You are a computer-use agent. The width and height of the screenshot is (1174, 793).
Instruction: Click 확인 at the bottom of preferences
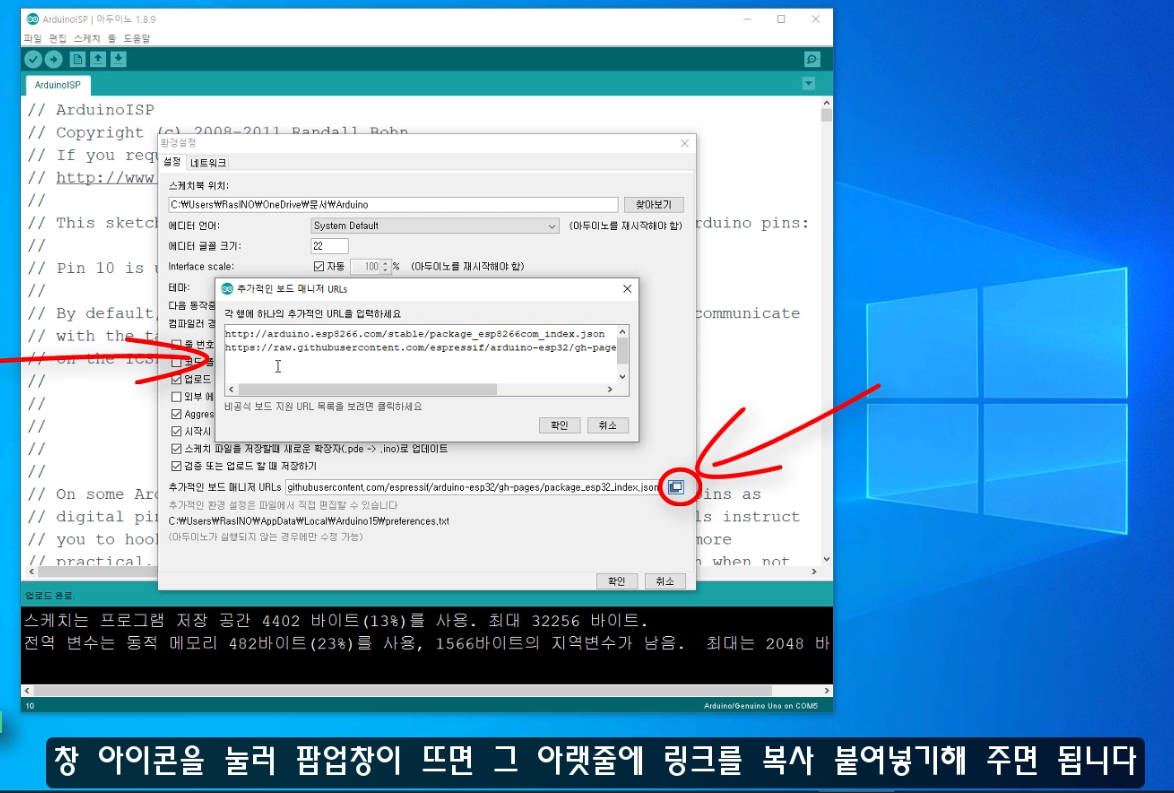(x=617, y=581)
